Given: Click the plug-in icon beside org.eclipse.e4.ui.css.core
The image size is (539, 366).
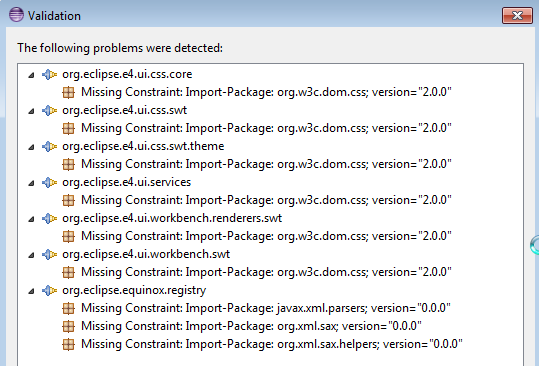Looking at the screenshot, I should pyautogui.click(x=49, y=75).
